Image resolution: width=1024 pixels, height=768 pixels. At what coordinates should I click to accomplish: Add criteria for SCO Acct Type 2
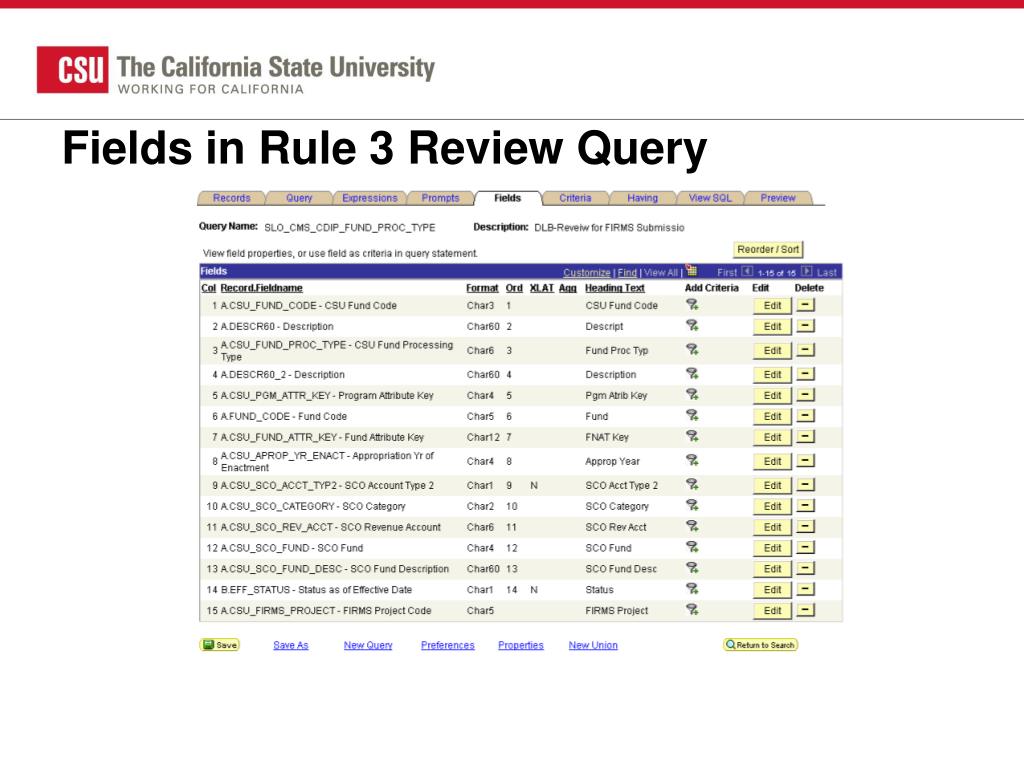pos(692,485)
